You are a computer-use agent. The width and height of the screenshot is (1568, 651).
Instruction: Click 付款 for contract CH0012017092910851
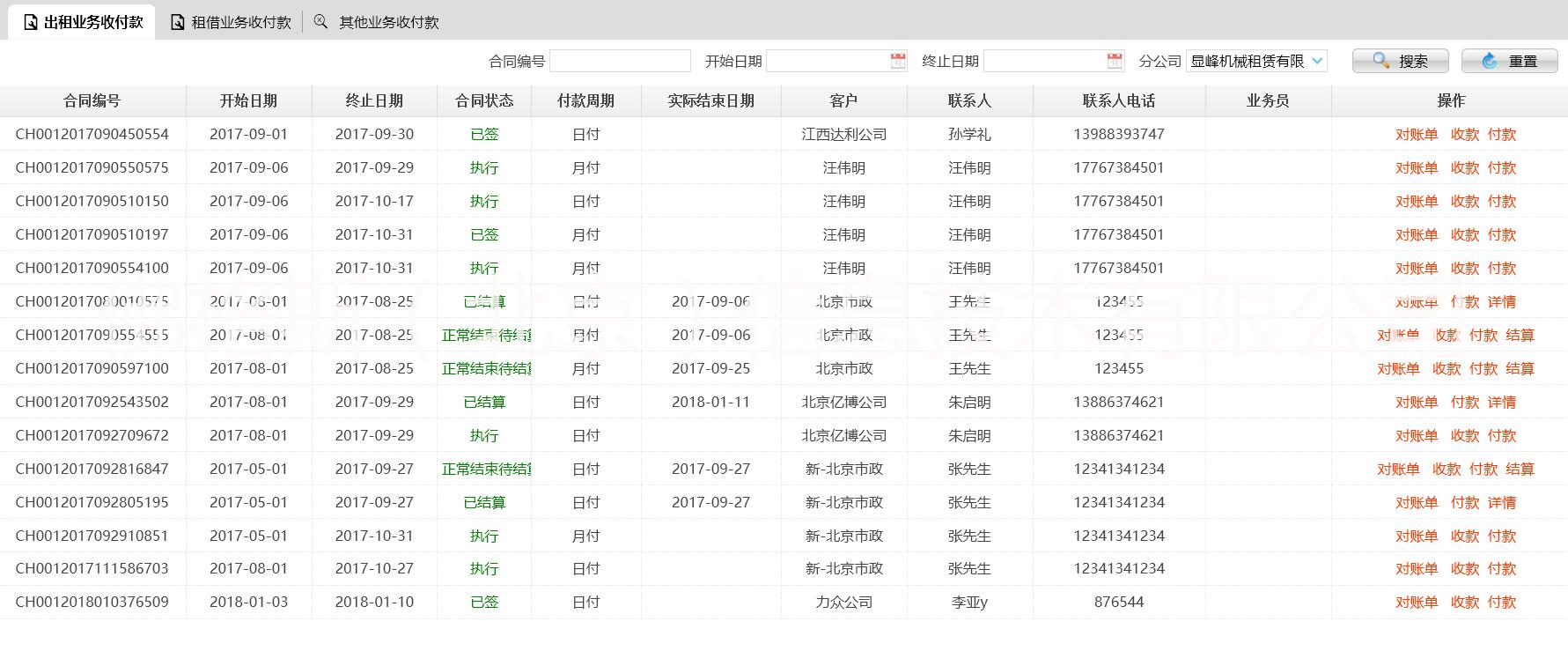tap(1502, 536)
